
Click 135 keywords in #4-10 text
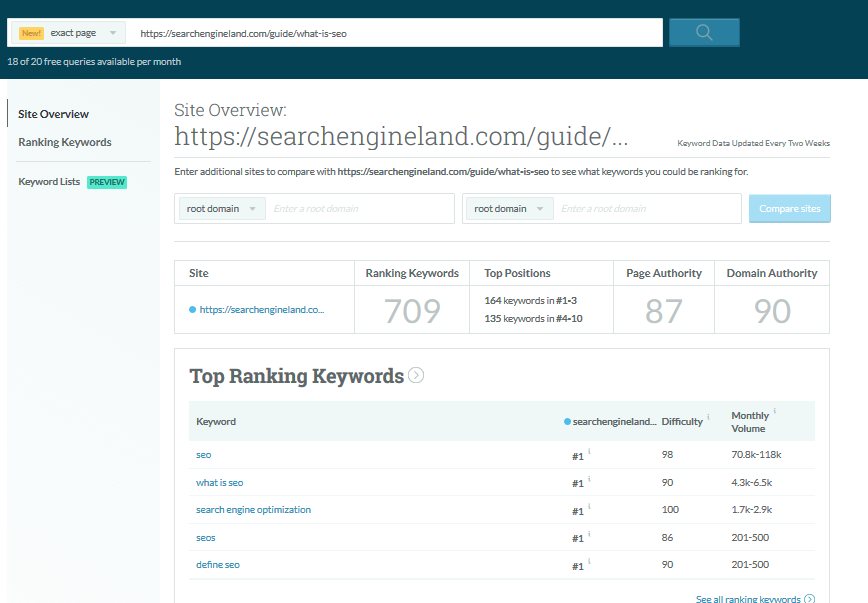point(533,318)
